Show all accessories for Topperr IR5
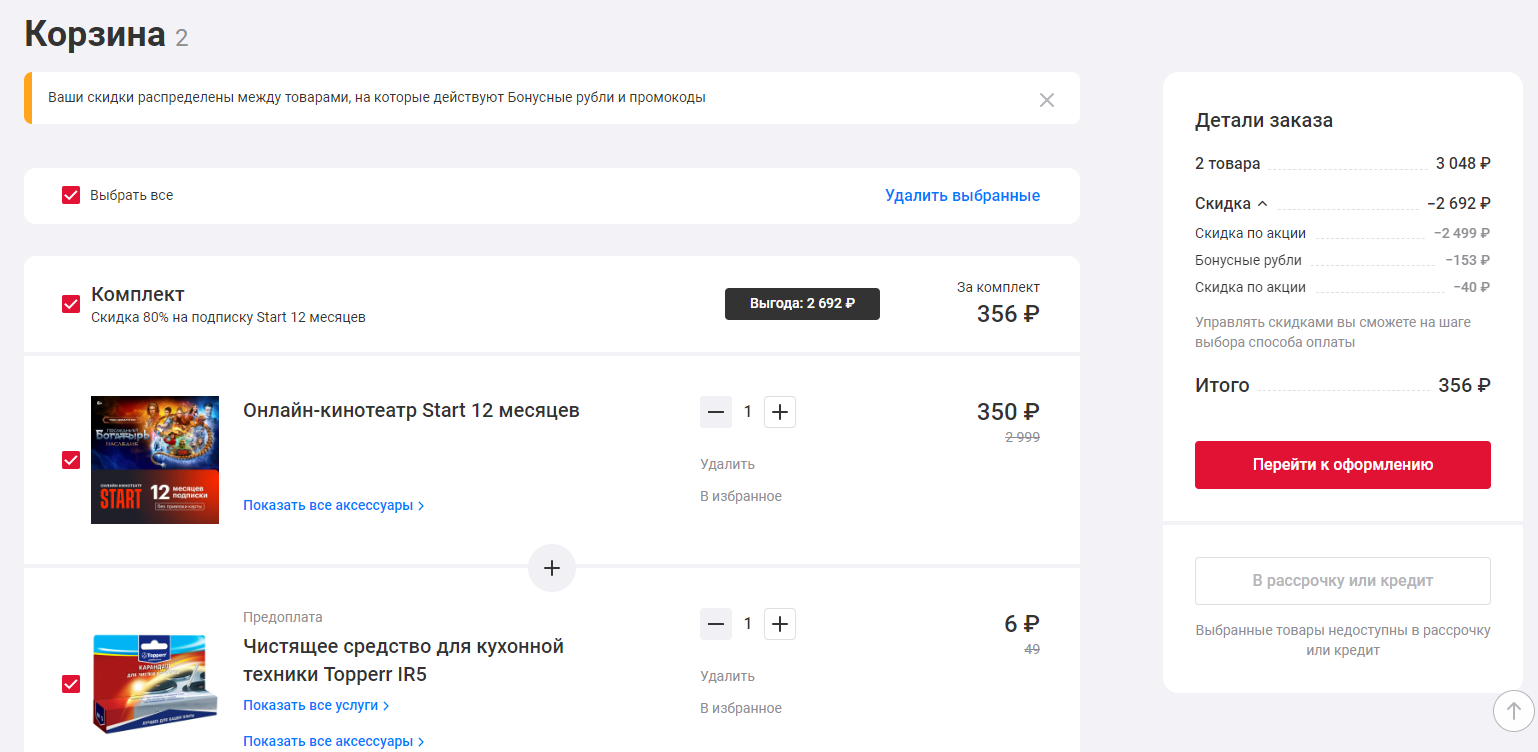The image size is (1538, 752). [333, 741]
